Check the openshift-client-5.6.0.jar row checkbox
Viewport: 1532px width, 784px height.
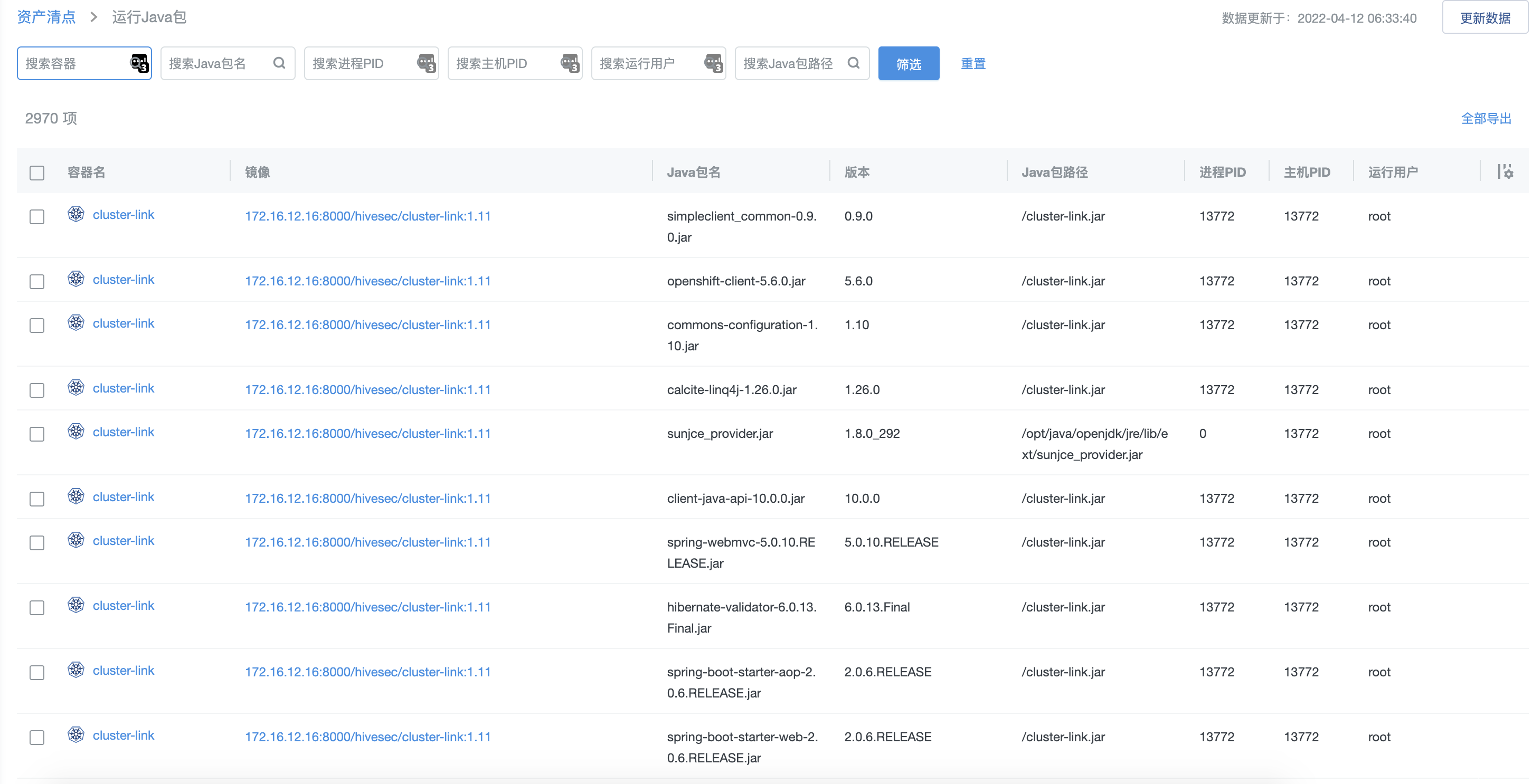point(37,281)
